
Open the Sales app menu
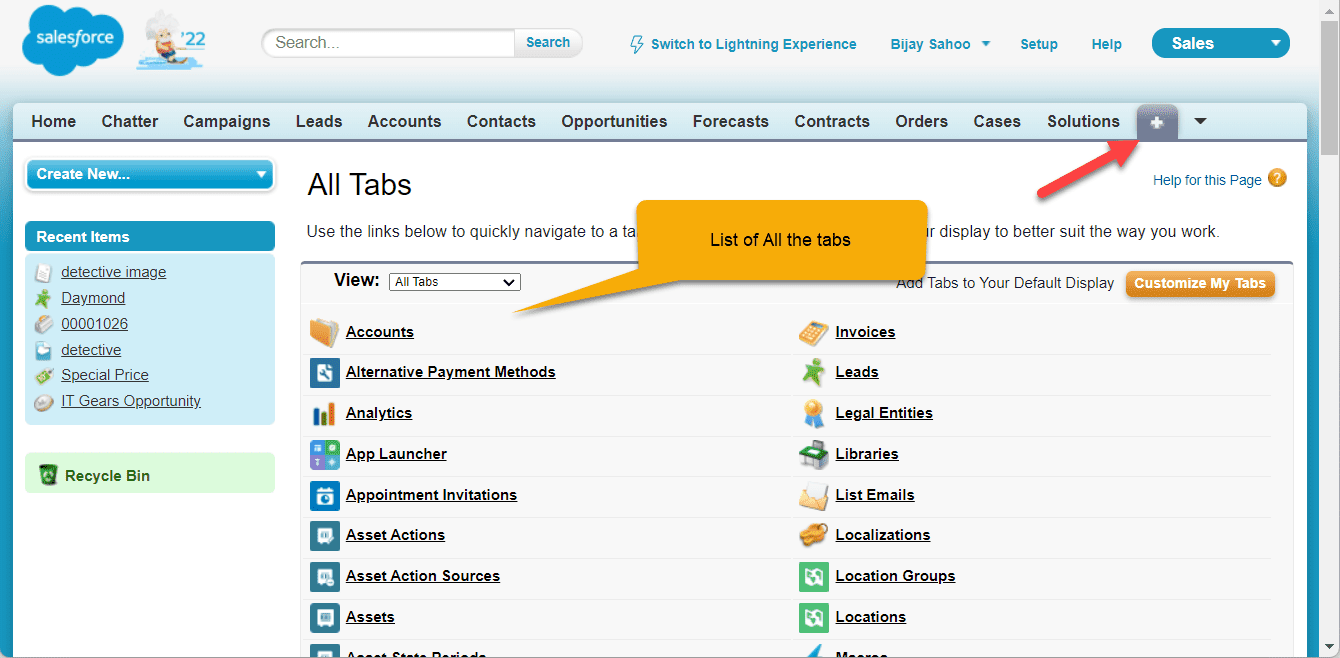(x=1220, y=42)
